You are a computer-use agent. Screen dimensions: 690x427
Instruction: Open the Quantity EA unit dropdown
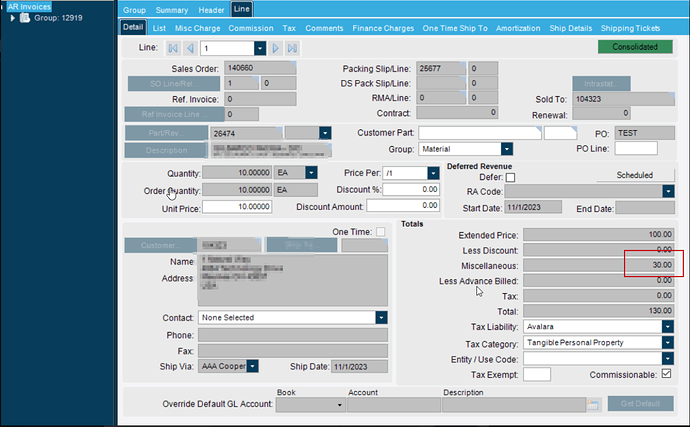(x=311, y=173)
